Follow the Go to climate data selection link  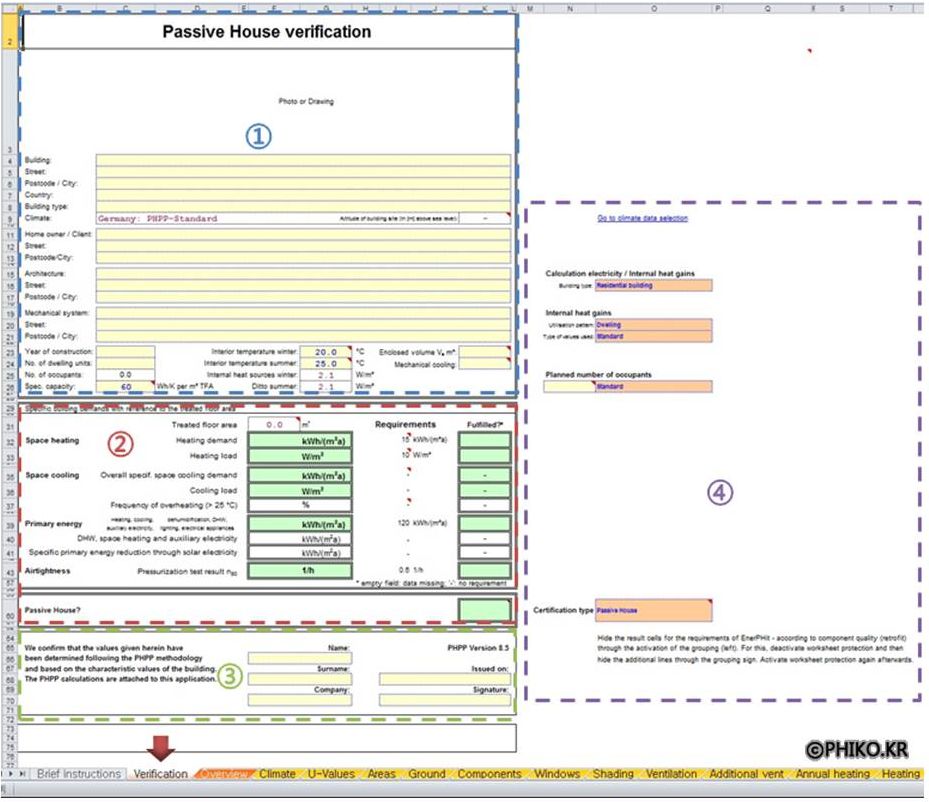(x=642, y=218)
